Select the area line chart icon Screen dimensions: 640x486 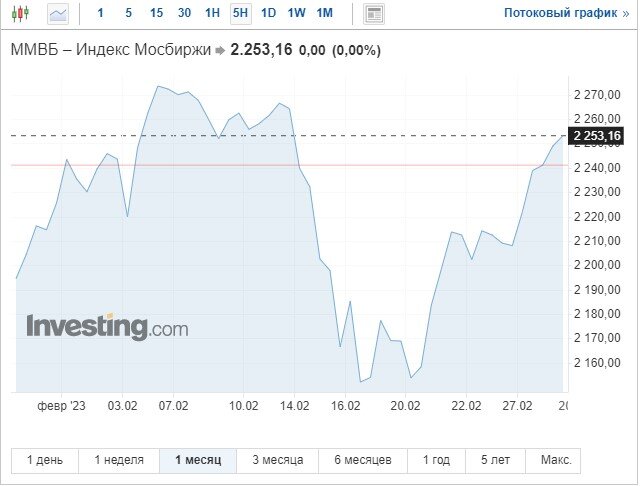pos(58,14)
